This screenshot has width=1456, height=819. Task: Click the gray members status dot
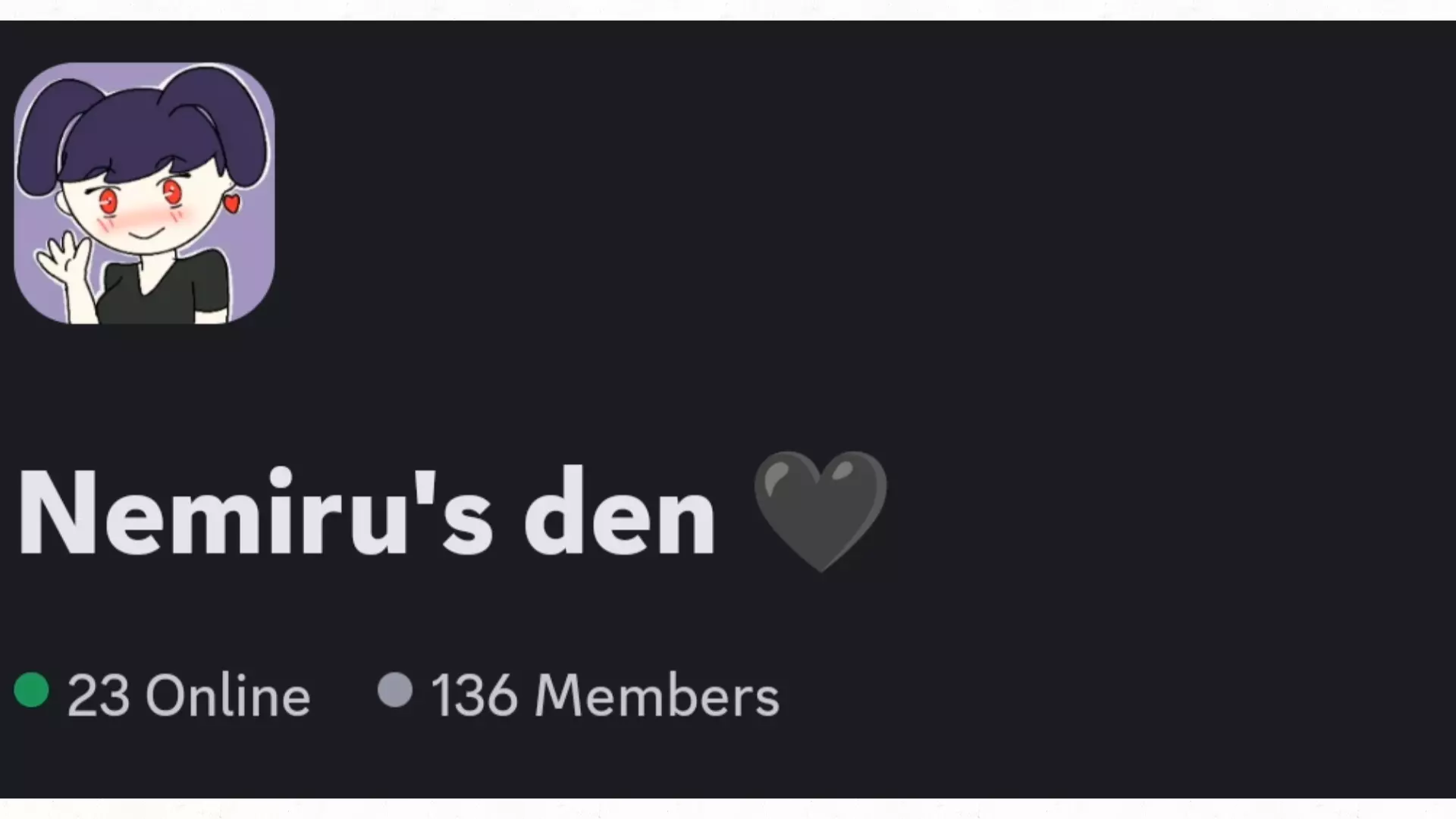click(x=395, y=690)
